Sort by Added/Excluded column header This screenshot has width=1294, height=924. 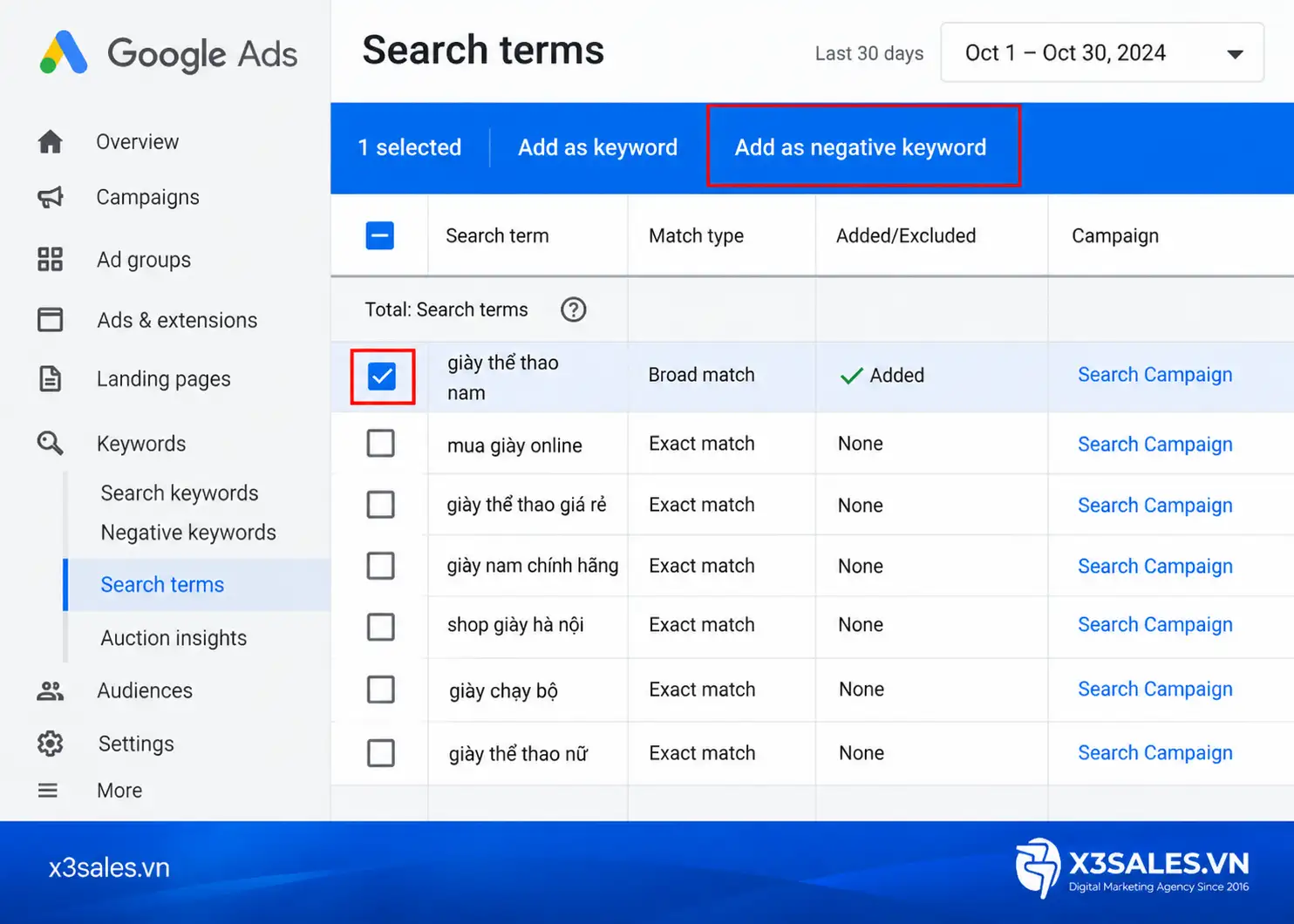coord(906,235)
